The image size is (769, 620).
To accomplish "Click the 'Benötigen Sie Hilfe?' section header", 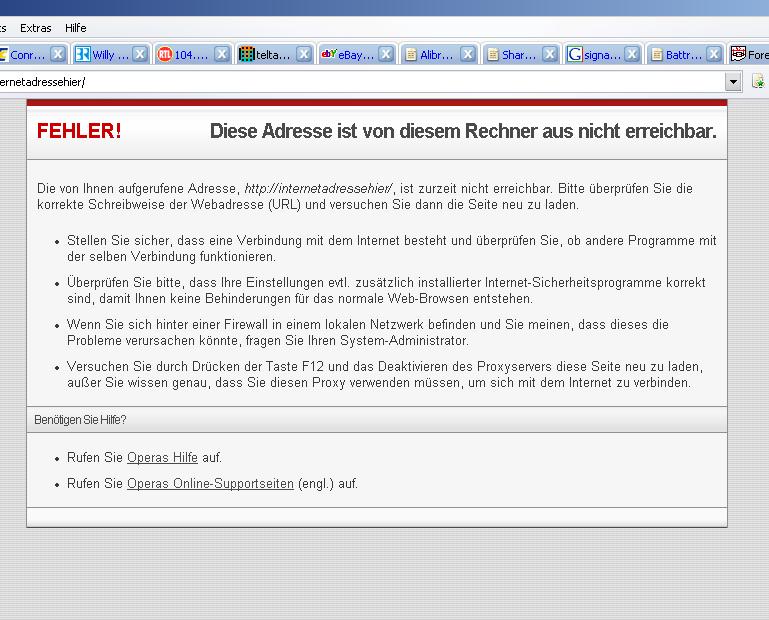I will [80, 420].
